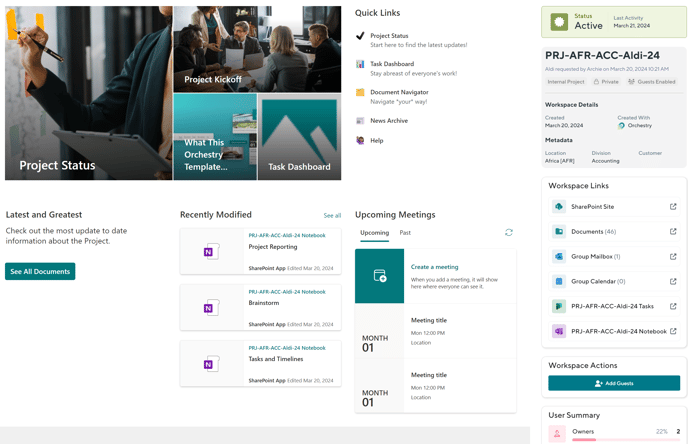This screenshot has width=688, height=444.
Task: Refresh the Upcoming Meetings list
Action: pos(509,232)
